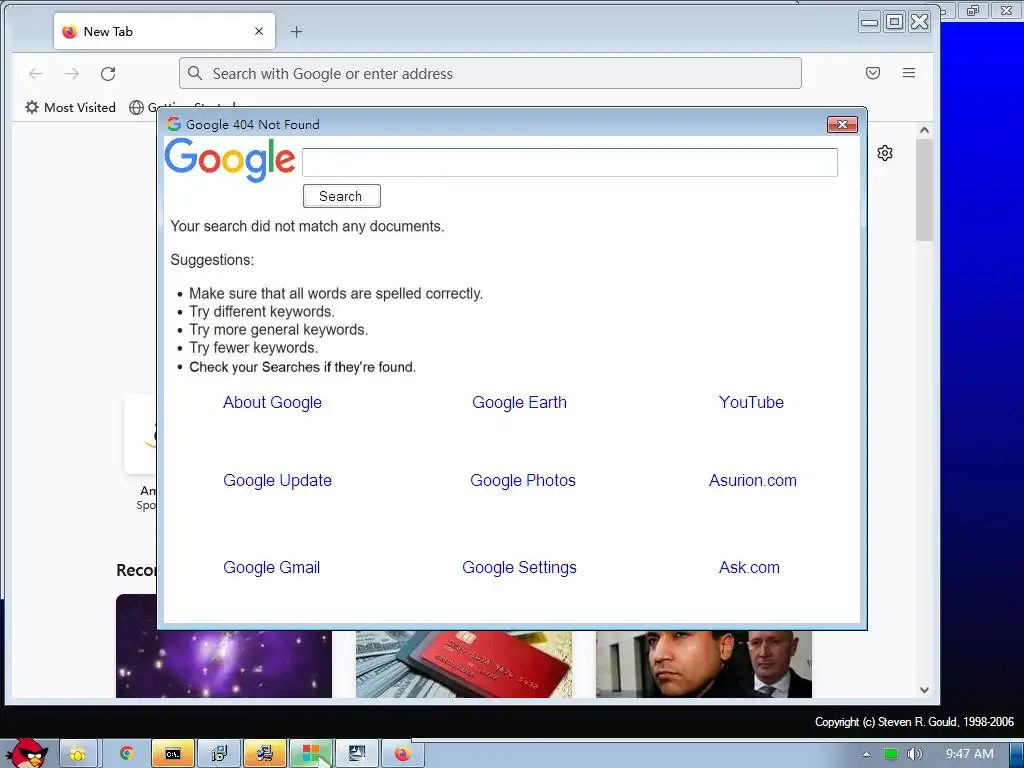
Task: Open the Most Visited bookmarks folder
Action: click(x=71, y=107)
